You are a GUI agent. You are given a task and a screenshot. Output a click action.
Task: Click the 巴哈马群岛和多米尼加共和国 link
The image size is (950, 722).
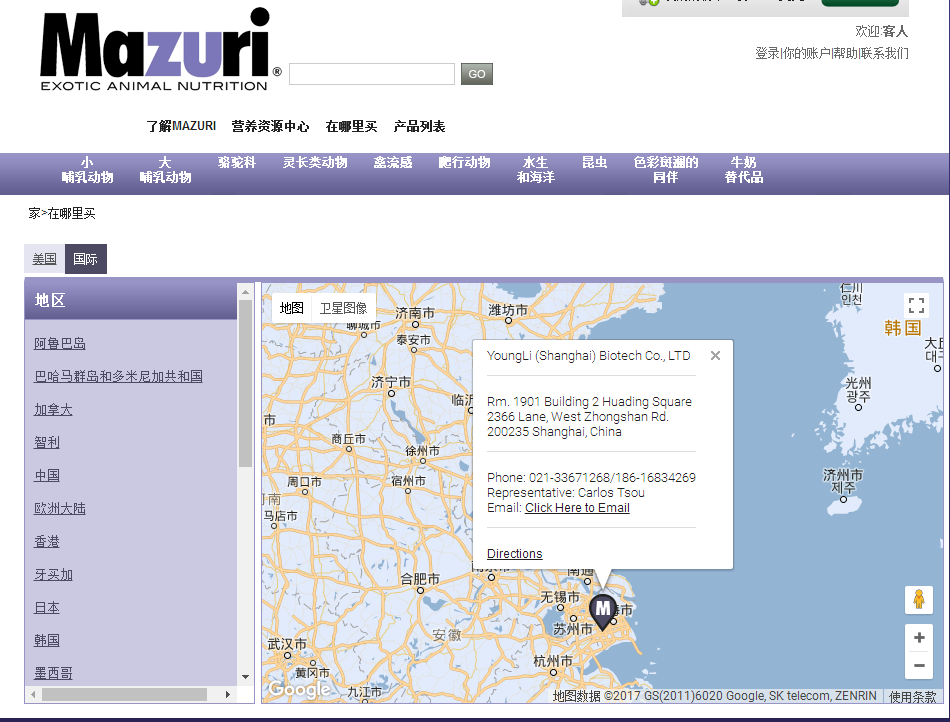click(118, 376)
